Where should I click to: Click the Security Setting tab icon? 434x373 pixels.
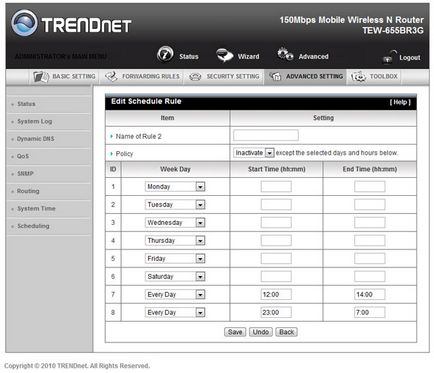tap(195, 77)
